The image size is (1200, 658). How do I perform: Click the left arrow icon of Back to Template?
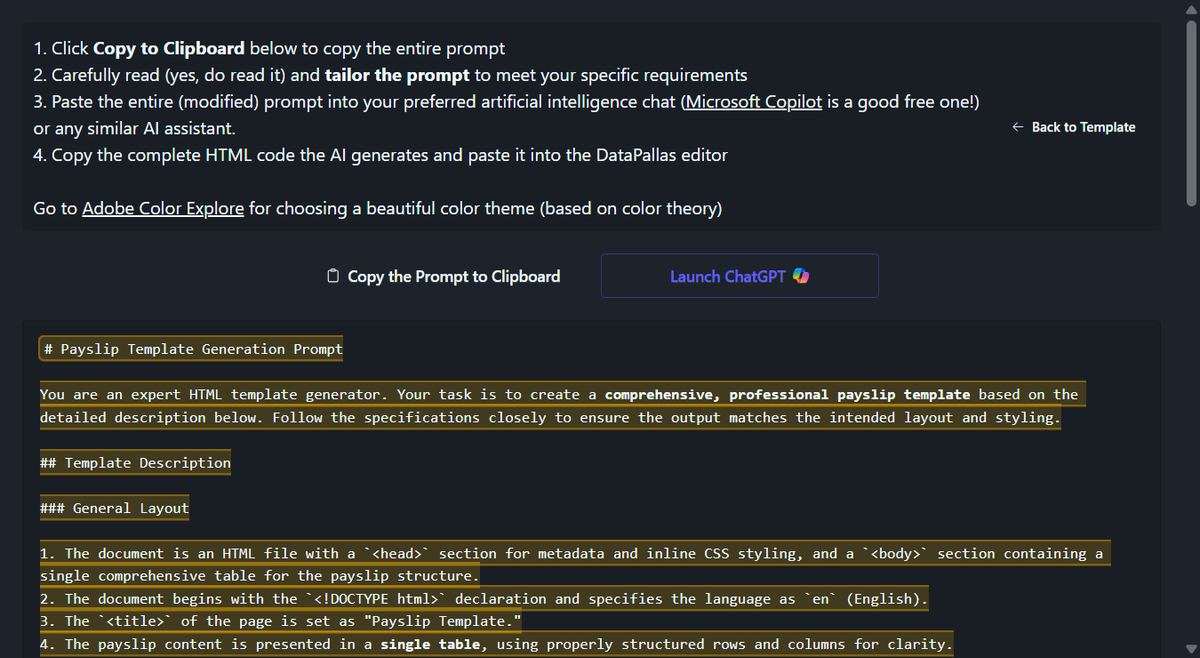[1017, 127]
